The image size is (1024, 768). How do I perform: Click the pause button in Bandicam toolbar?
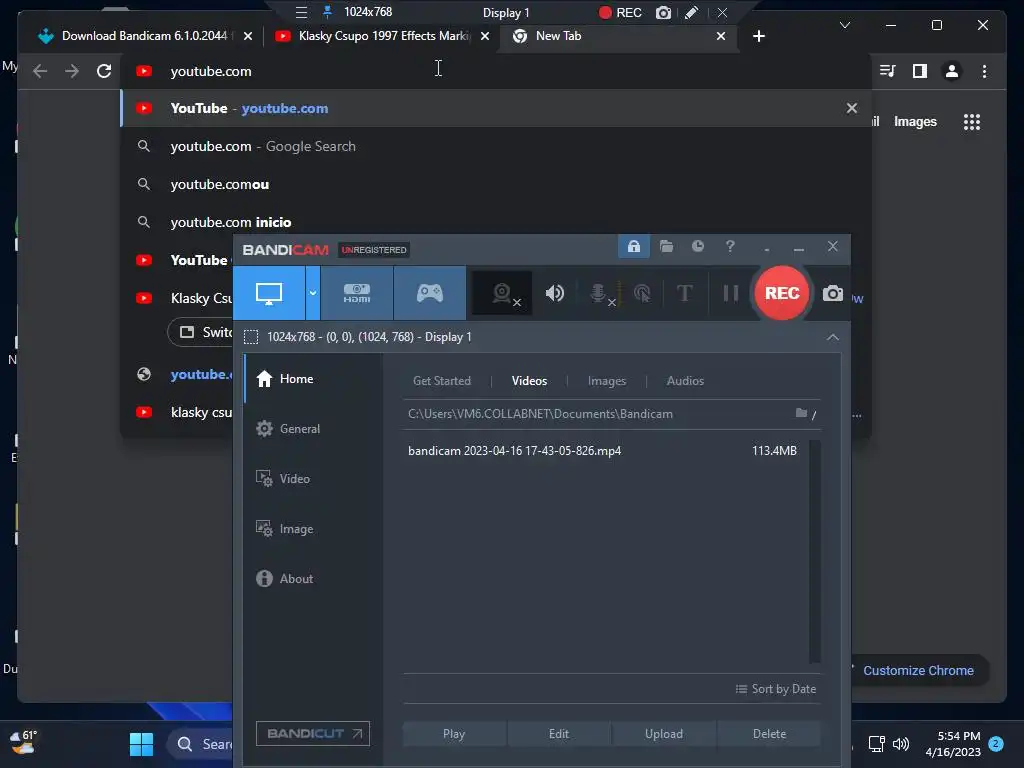pos(731,293)
